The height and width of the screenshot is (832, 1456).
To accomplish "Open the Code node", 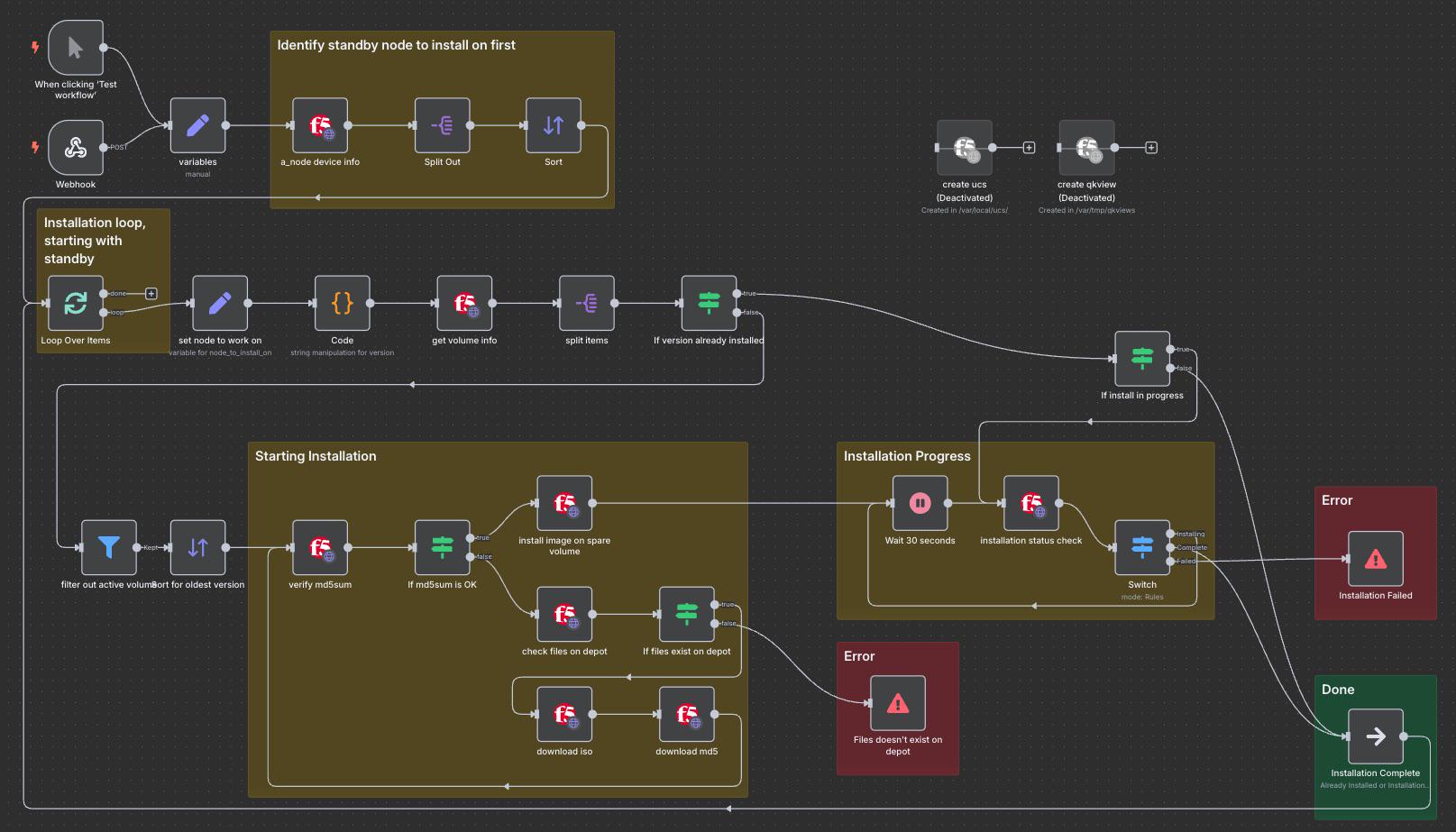I will coord(342,304).
